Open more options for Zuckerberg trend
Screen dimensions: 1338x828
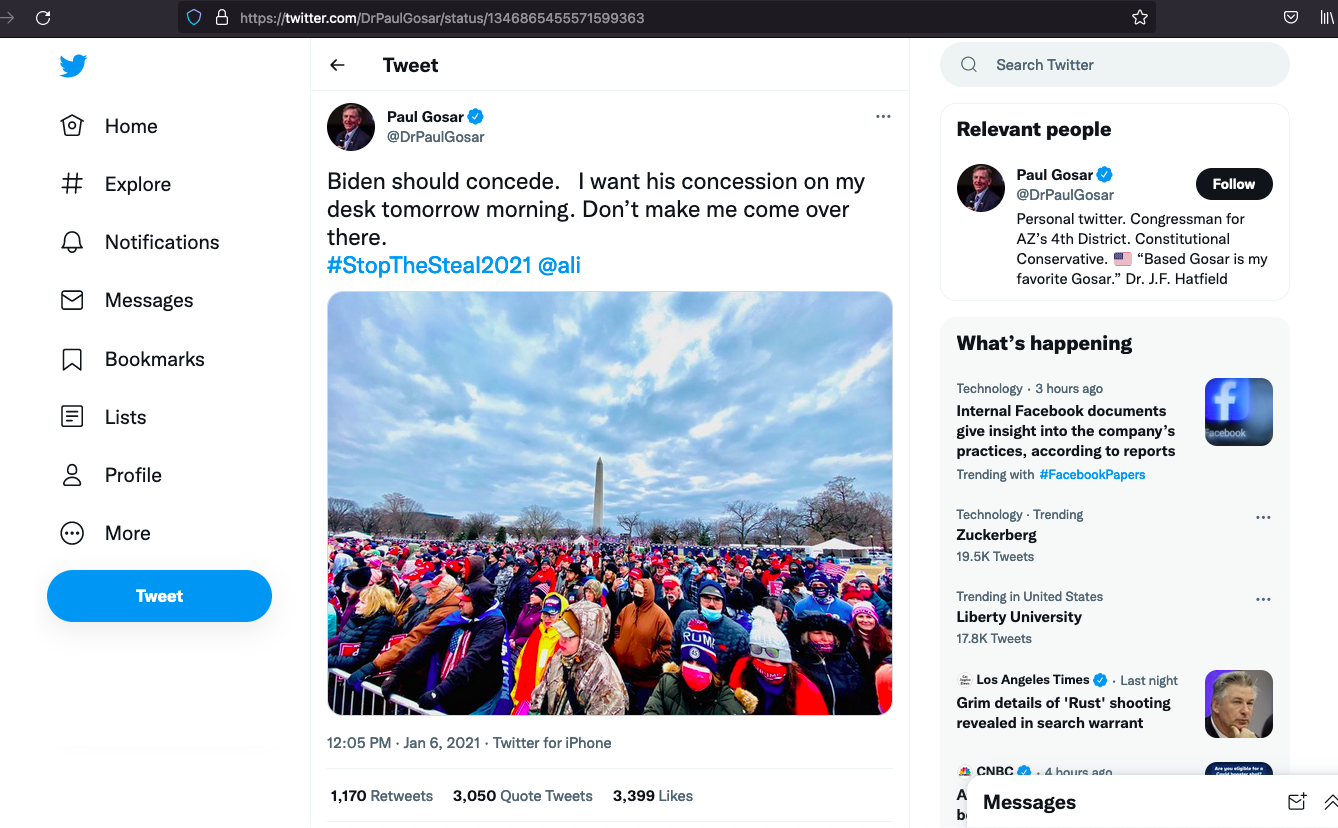1263,517
